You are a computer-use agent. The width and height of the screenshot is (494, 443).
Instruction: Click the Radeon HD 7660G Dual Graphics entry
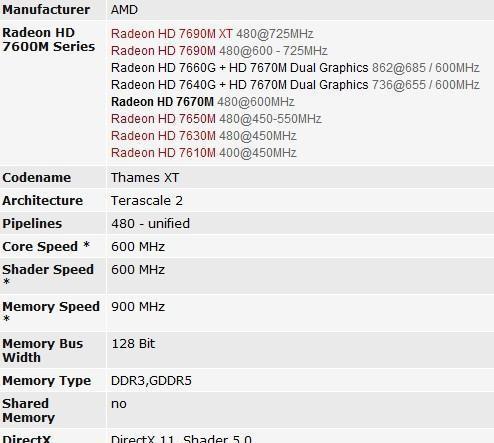click(240, 68)
